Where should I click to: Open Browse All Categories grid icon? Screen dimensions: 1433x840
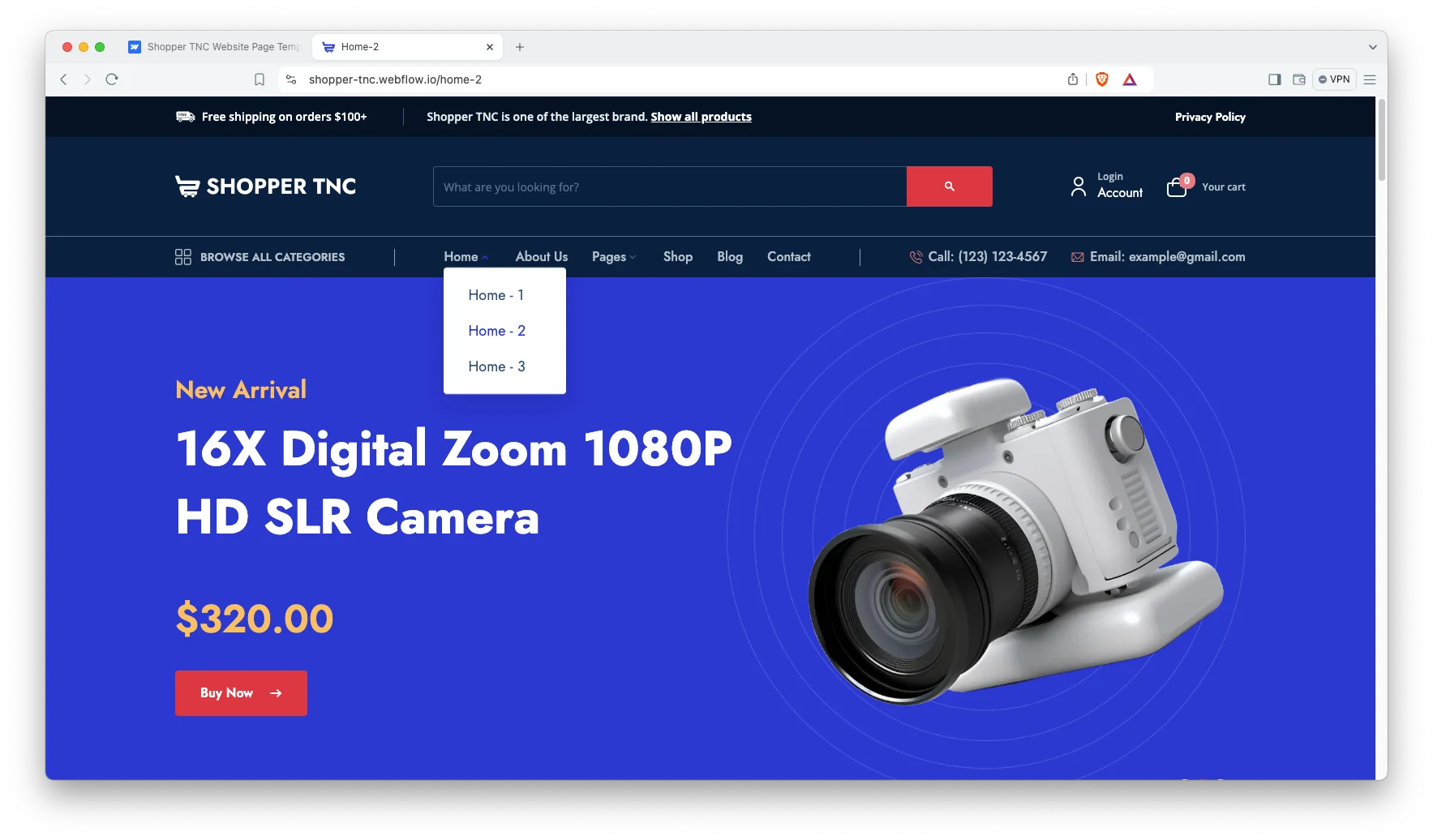click(x=183, y=257)
